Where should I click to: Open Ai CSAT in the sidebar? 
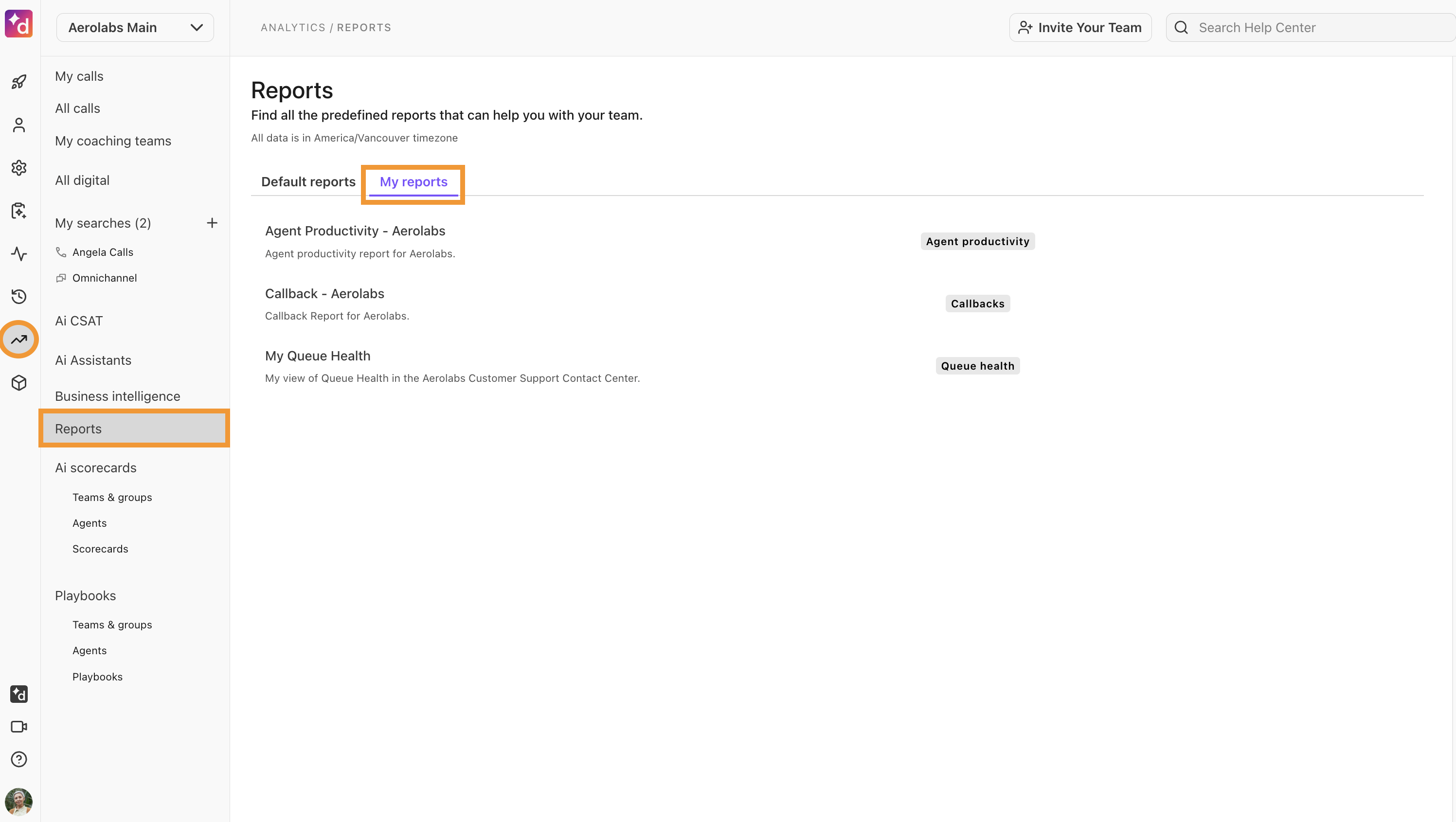(79, 321)
